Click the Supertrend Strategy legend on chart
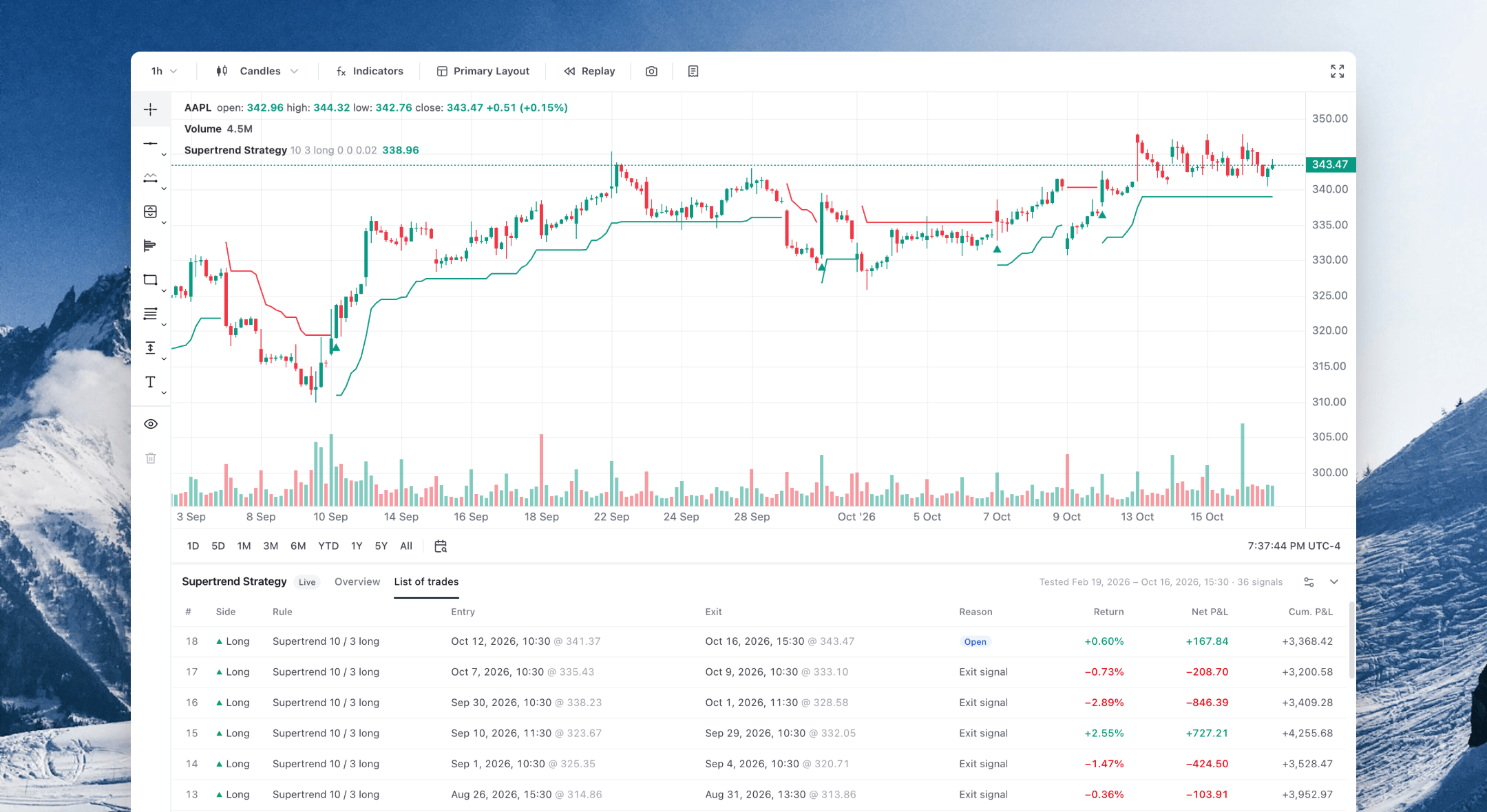This screenshot has height=812, width=1487. pos(235,150)
